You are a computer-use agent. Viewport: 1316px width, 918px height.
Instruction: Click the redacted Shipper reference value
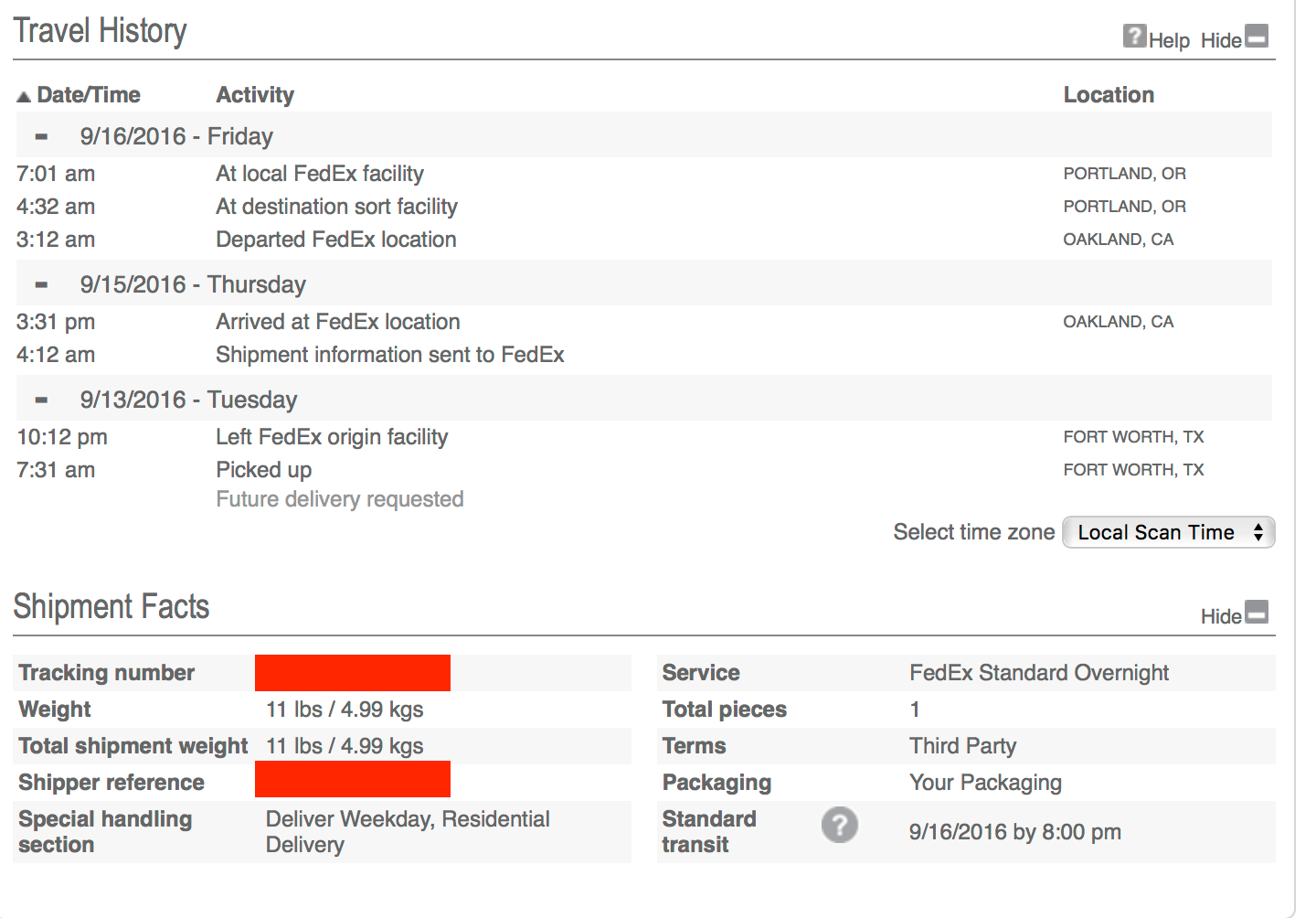point(353,779)
